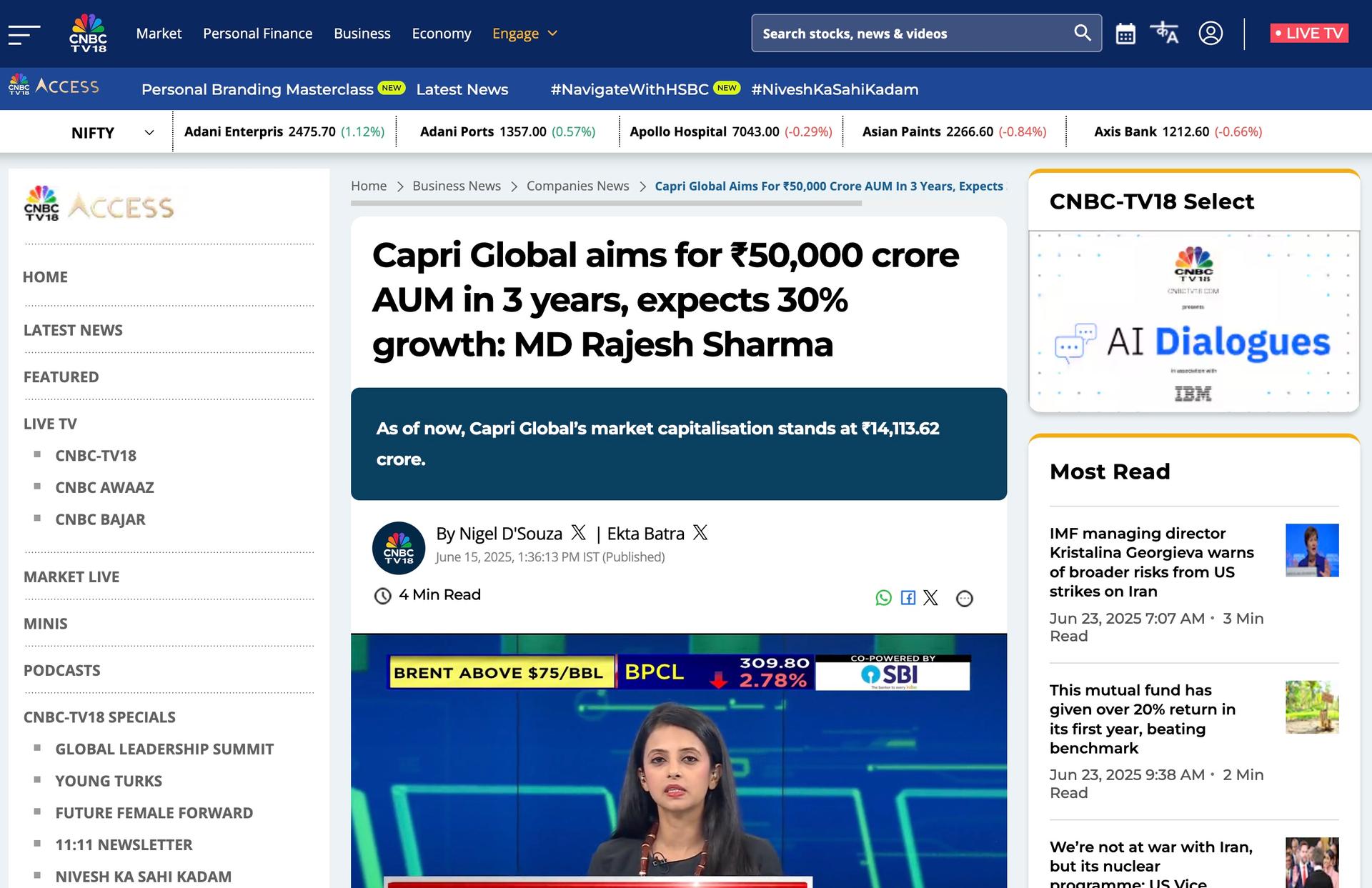This screenshot has height=888, width=1372.
Task: Select MARKET LIVE in sidebar
Action: click(71, 577)
